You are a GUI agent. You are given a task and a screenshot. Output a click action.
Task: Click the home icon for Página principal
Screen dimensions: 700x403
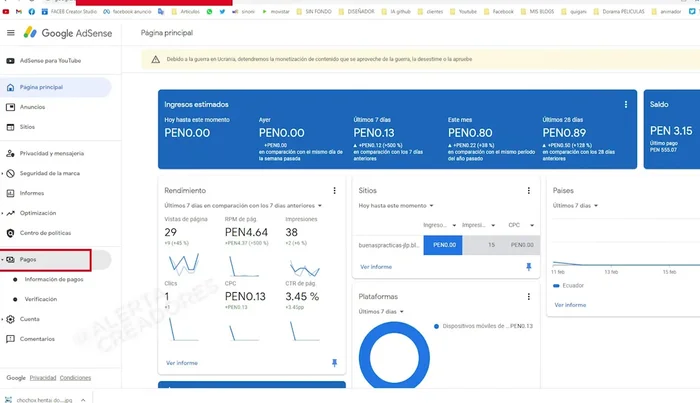point(10,87)
